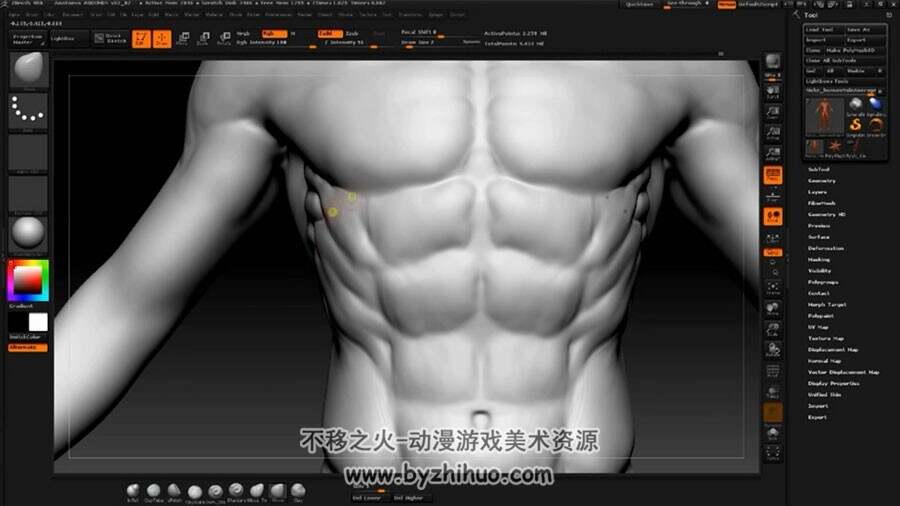This screenshot has height=506, width=900.
Task: Activate Quick Sketch
Action: point(111,38)
